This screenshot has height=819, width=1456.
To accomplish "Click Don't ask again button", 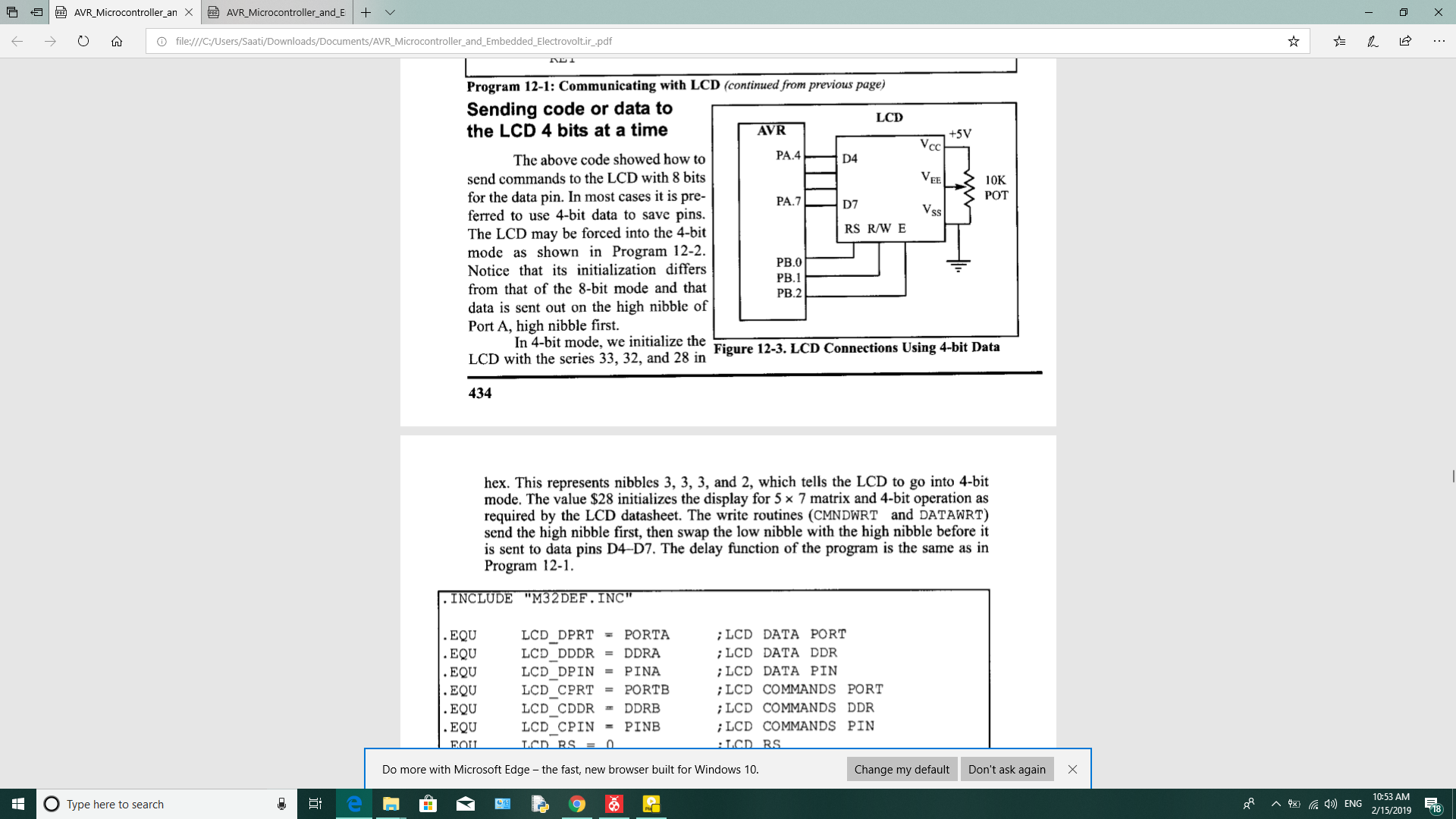I will coord(1006,769).
